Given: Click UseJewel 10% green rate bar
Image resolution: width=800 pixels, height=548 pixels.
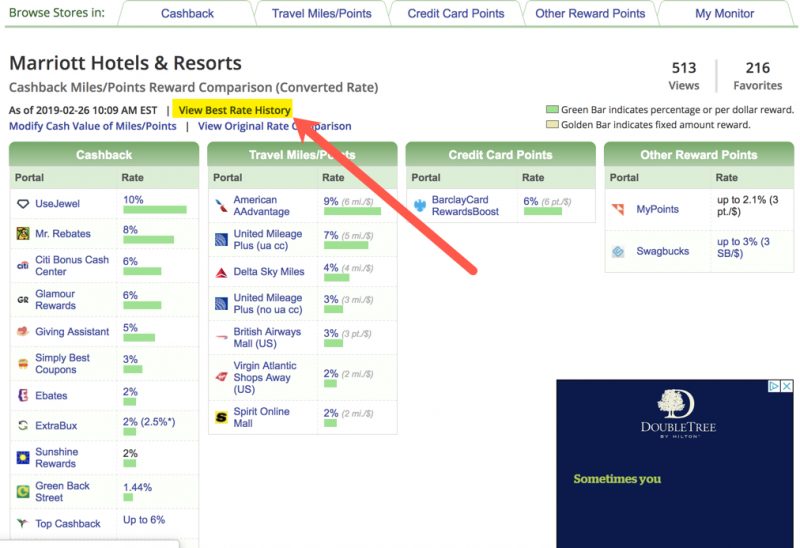Looking at the screenshot, I should coord(155,210).
